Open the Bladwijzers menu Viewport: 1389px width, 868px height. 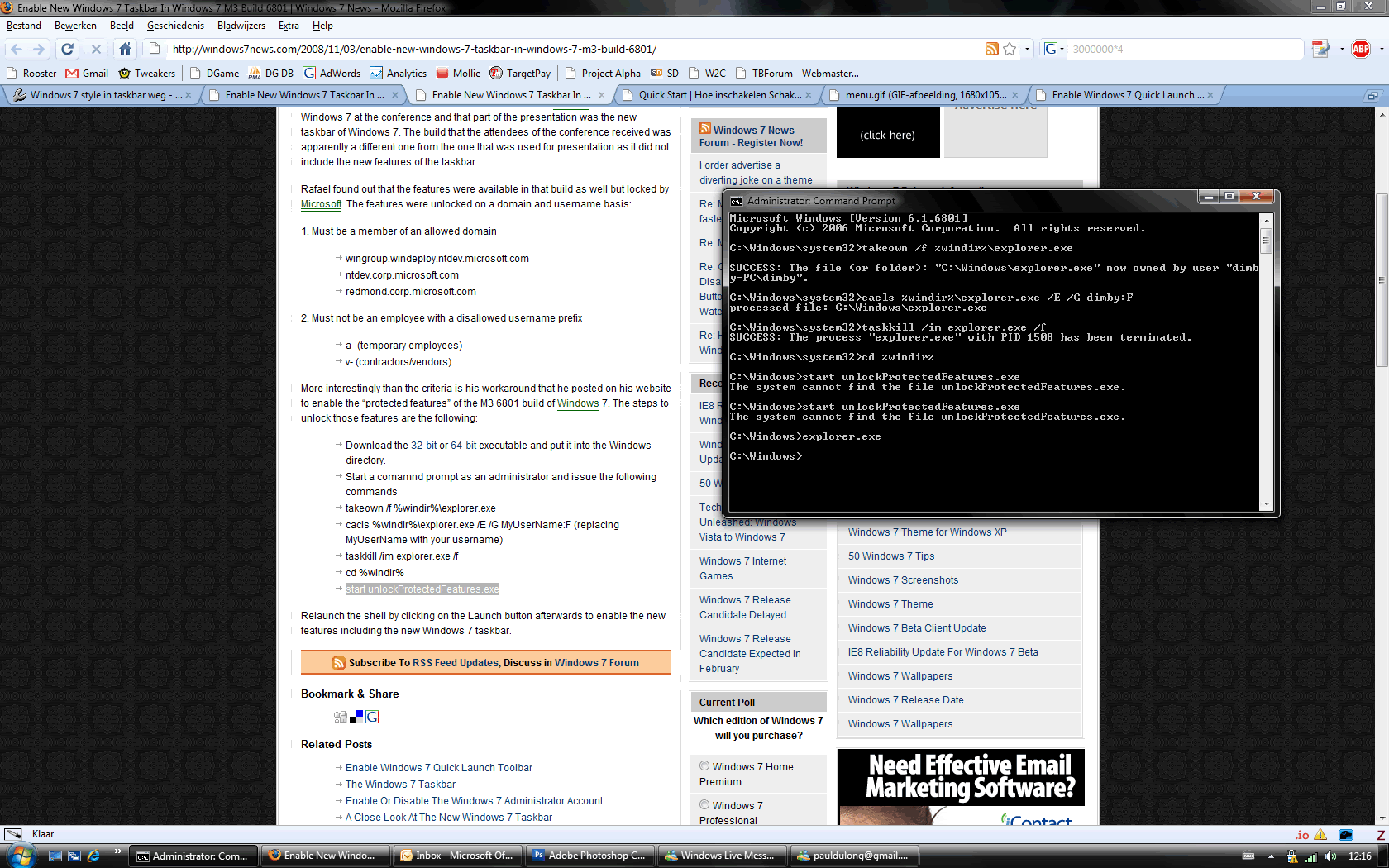click(x=241, y=26)
